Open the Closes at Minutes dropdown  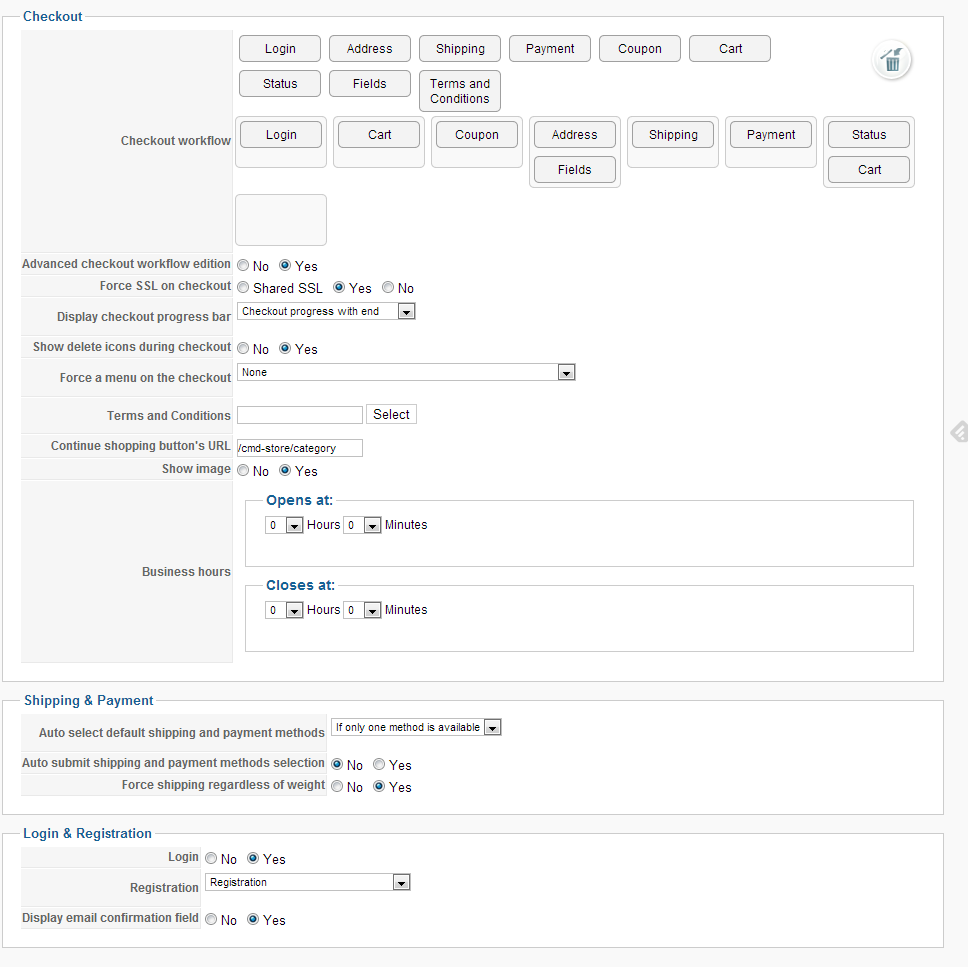[x=362, y=610]
